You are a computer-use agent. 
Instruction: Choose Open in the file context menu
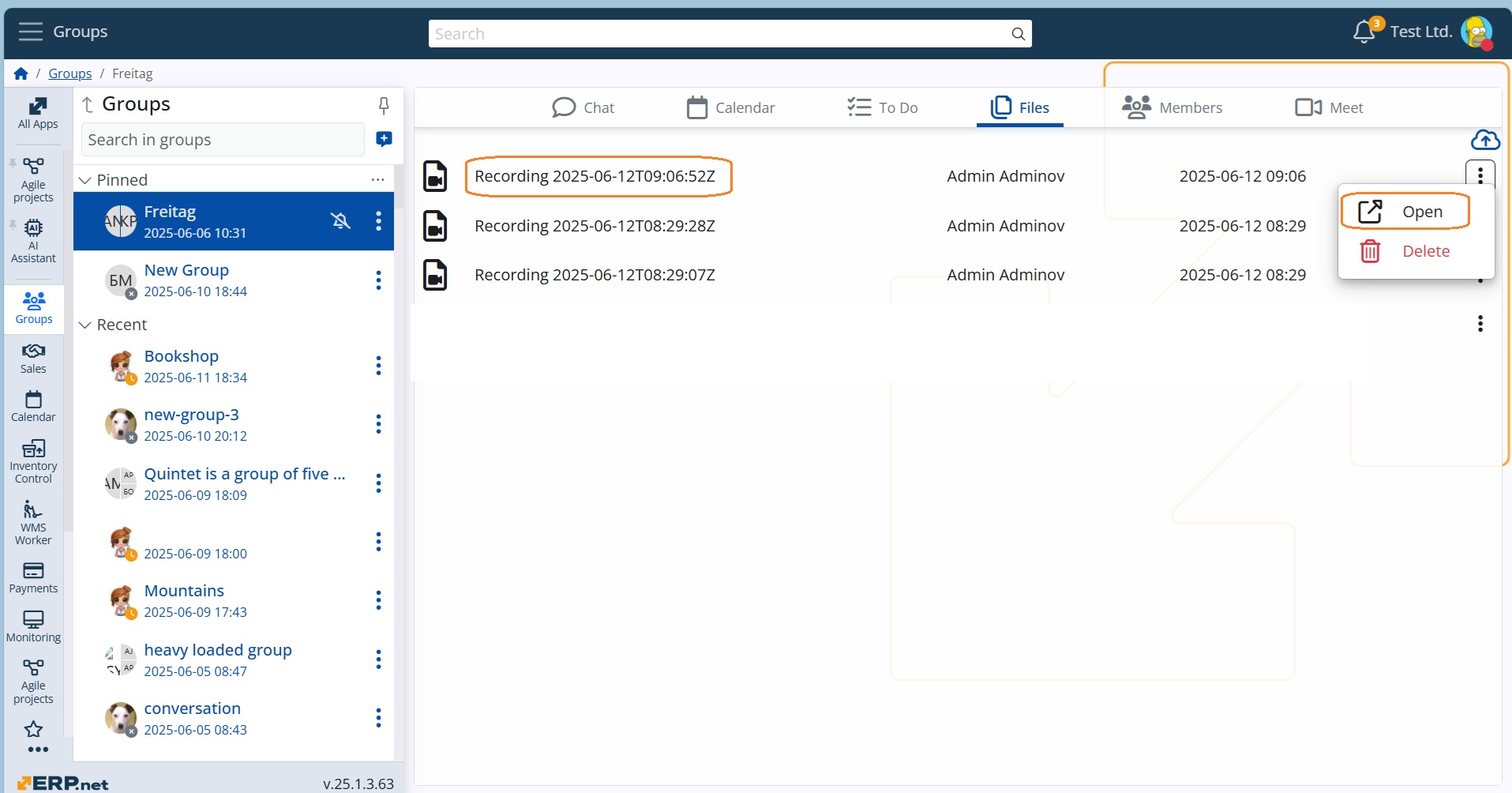[1405, 212]
